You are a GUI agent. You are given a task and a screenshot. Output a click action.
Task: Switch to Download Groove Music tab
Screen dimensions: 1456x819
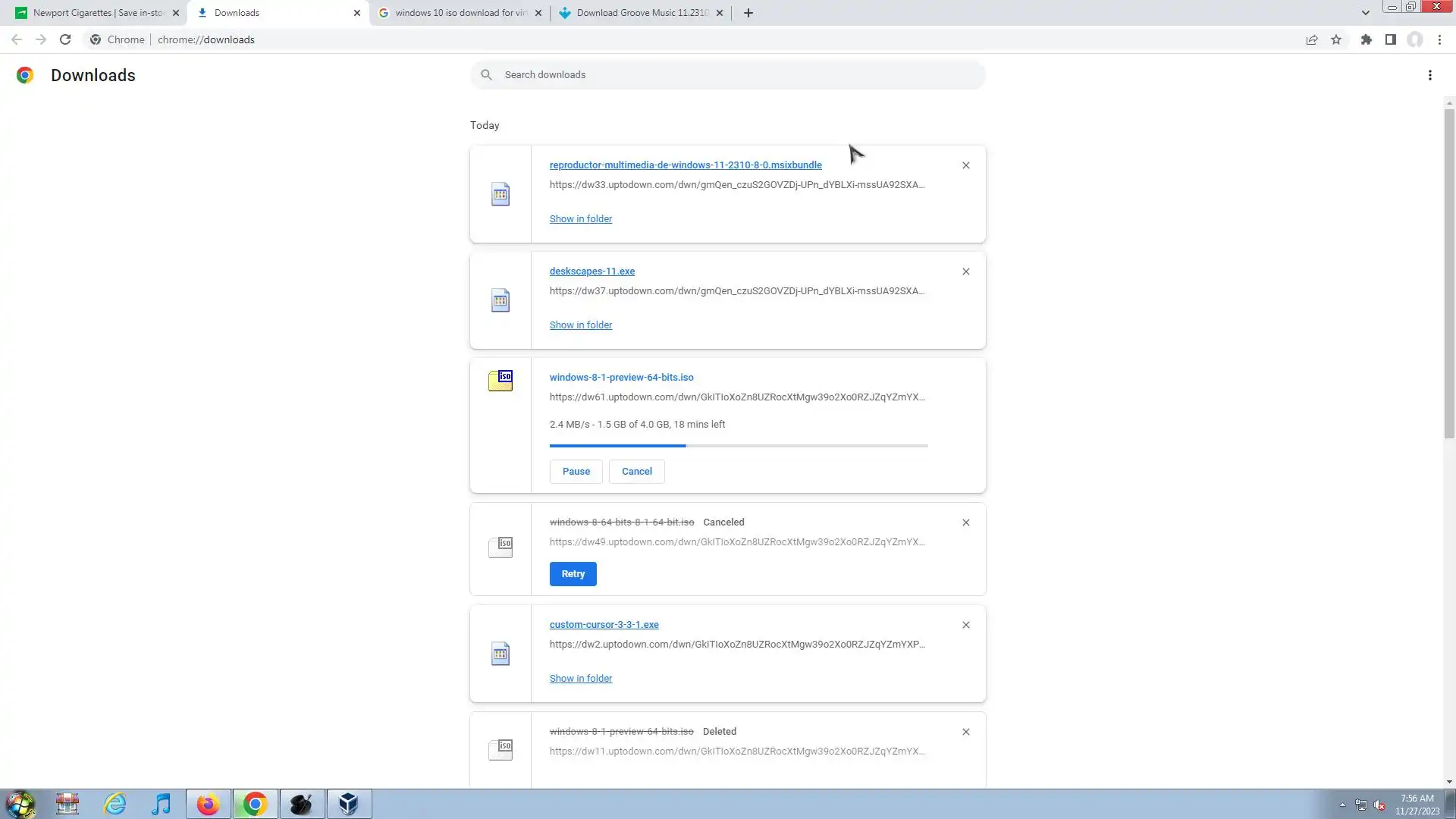[641, 13]
